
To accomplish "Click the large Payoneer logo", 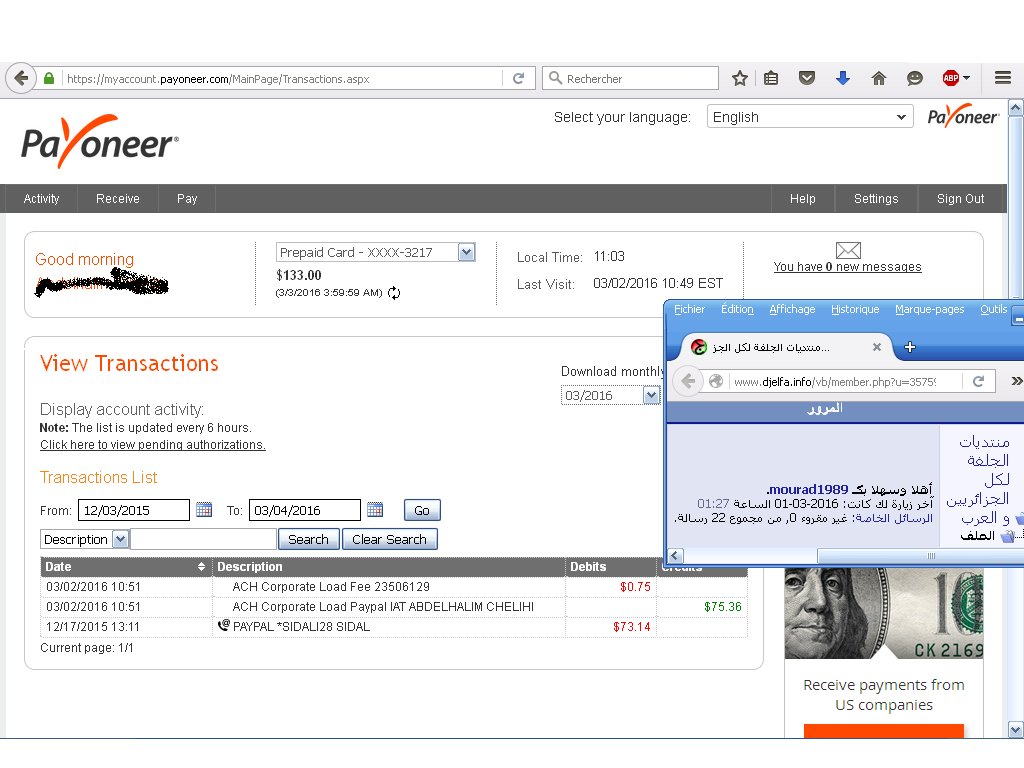I will tap(100, 142).
